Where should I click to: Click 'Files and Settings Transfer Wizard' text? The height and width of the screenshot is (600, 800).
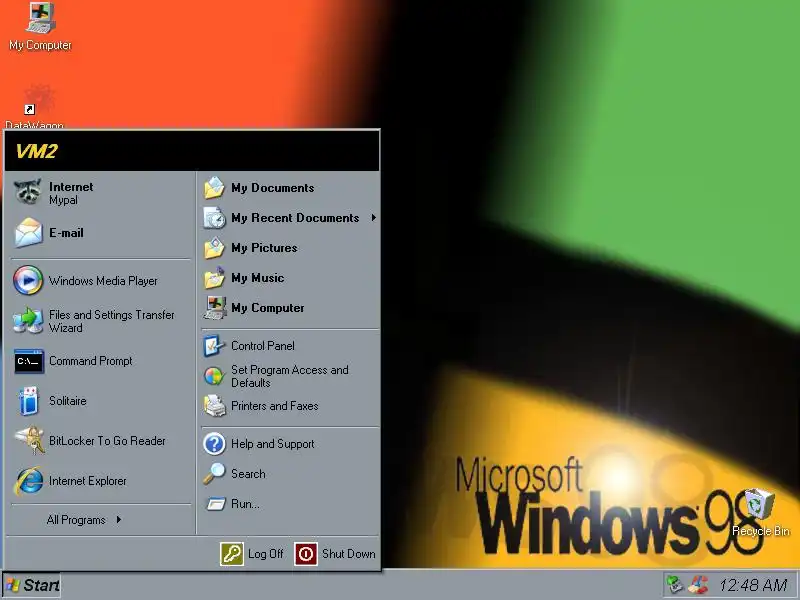tap(112, 321)
